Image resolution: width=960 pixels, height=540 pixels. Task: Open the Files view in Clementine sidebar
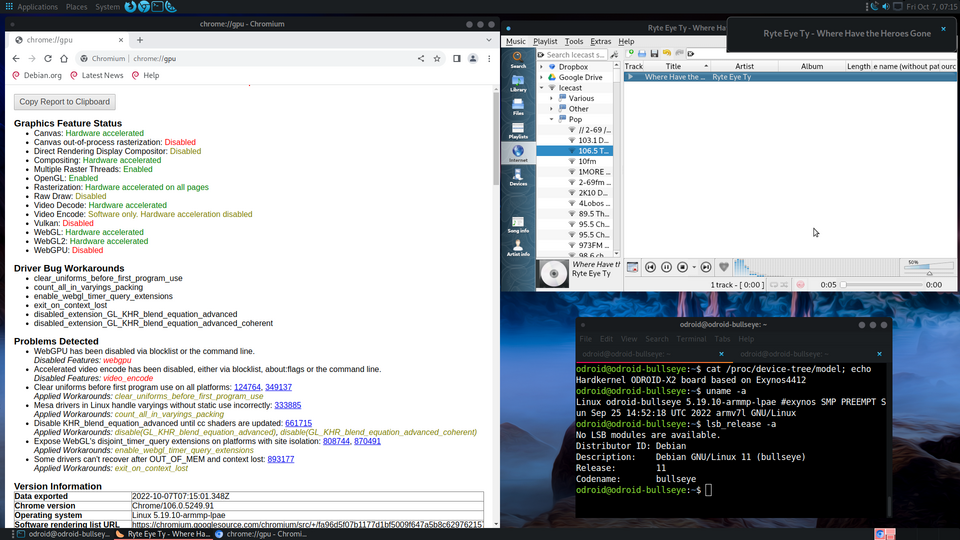point(518,107)
